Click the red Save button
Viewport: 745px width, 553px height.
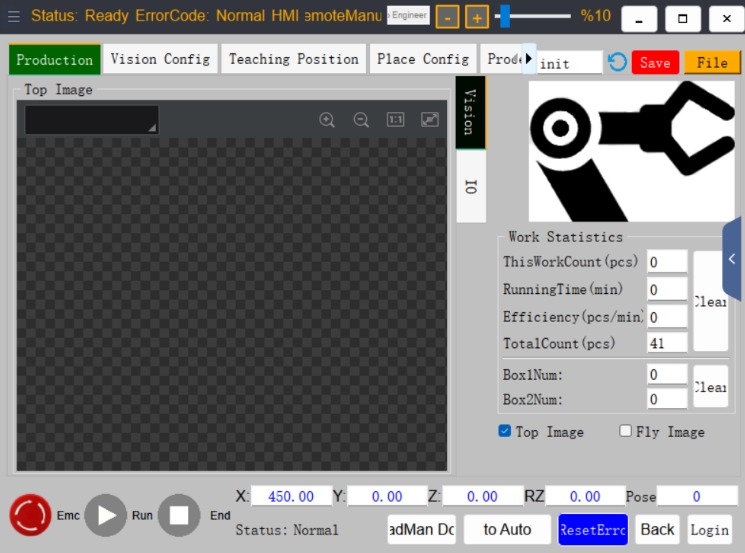(655, 62)
